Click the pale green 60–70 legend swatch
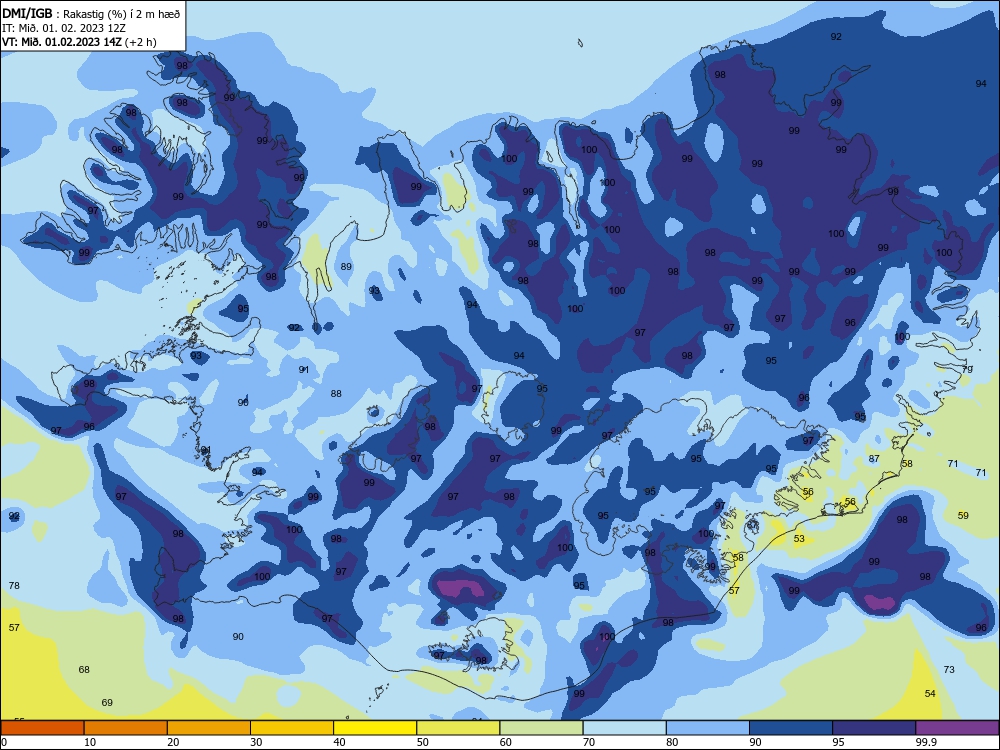 541,728
